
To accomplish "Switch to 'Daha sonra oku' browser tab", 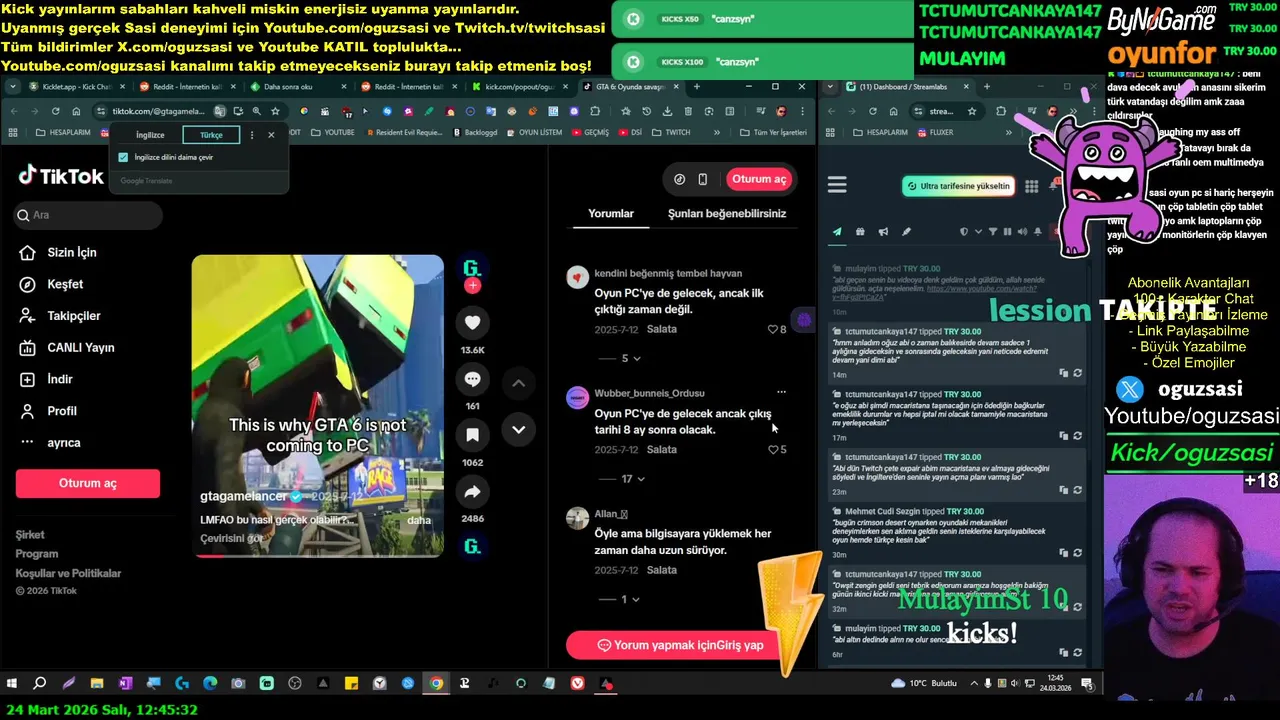I will coord(290,87).
